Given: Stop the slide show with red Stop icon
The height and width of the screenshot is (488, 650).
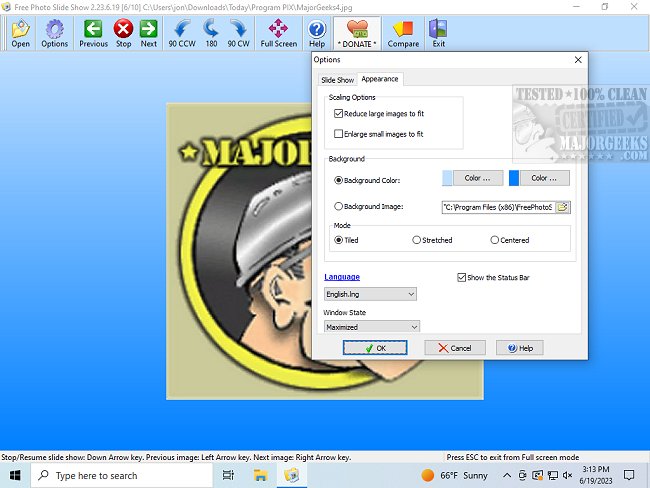Looking at the screenshot, I should 124,32.
